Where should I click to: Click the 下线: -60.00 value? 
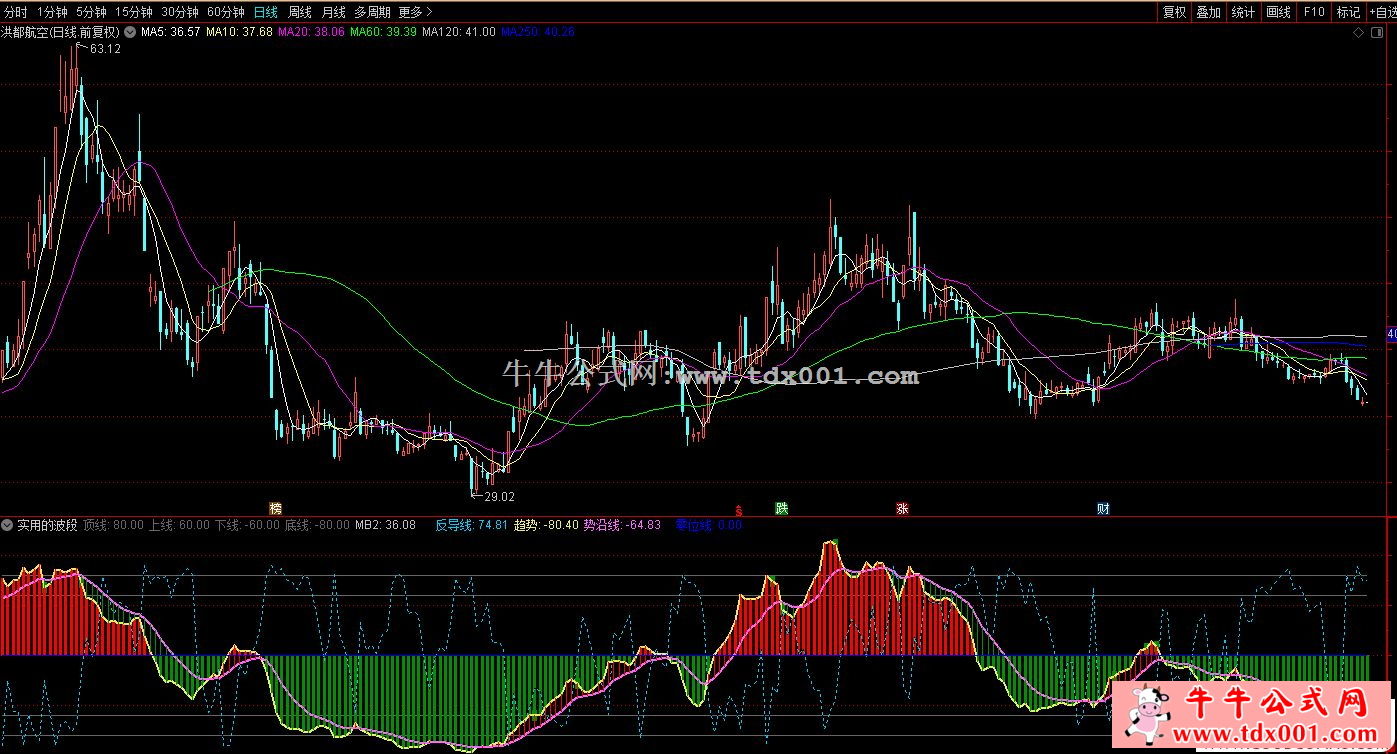coord(247,525)
